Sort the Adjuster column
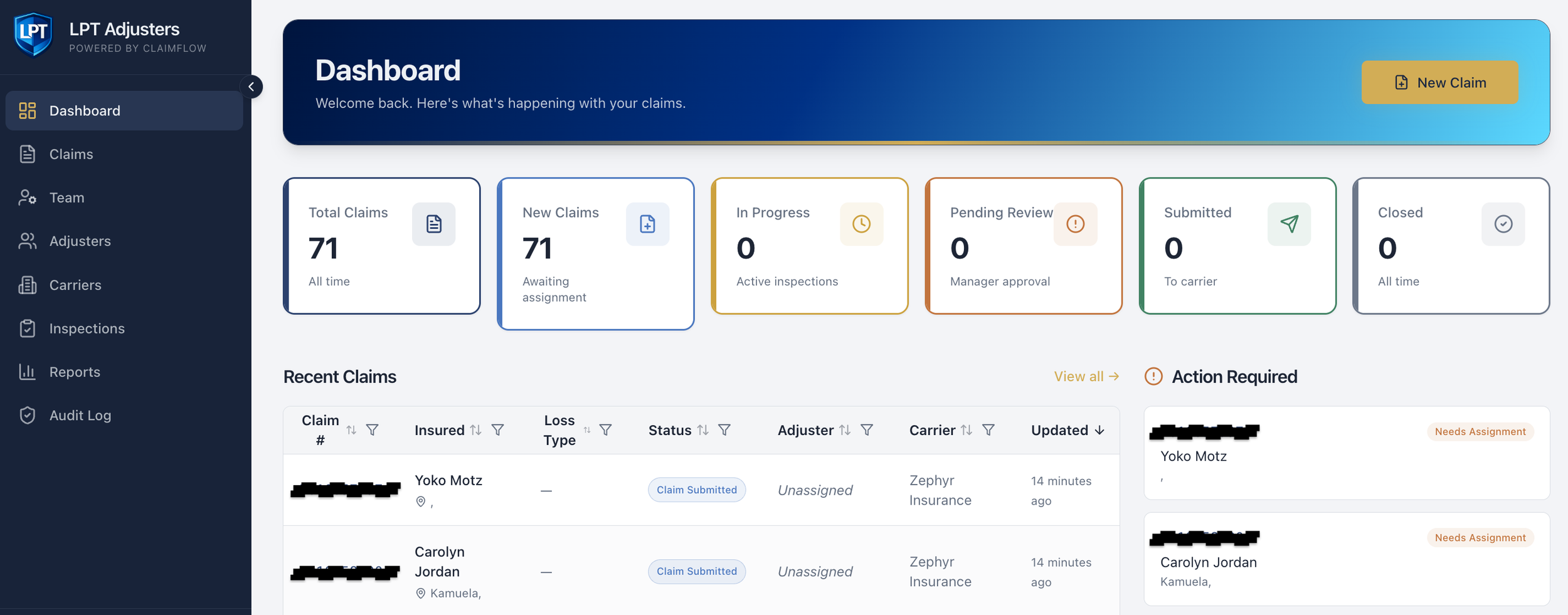This screenshot has width=1568, height=615. pos(845,430)
